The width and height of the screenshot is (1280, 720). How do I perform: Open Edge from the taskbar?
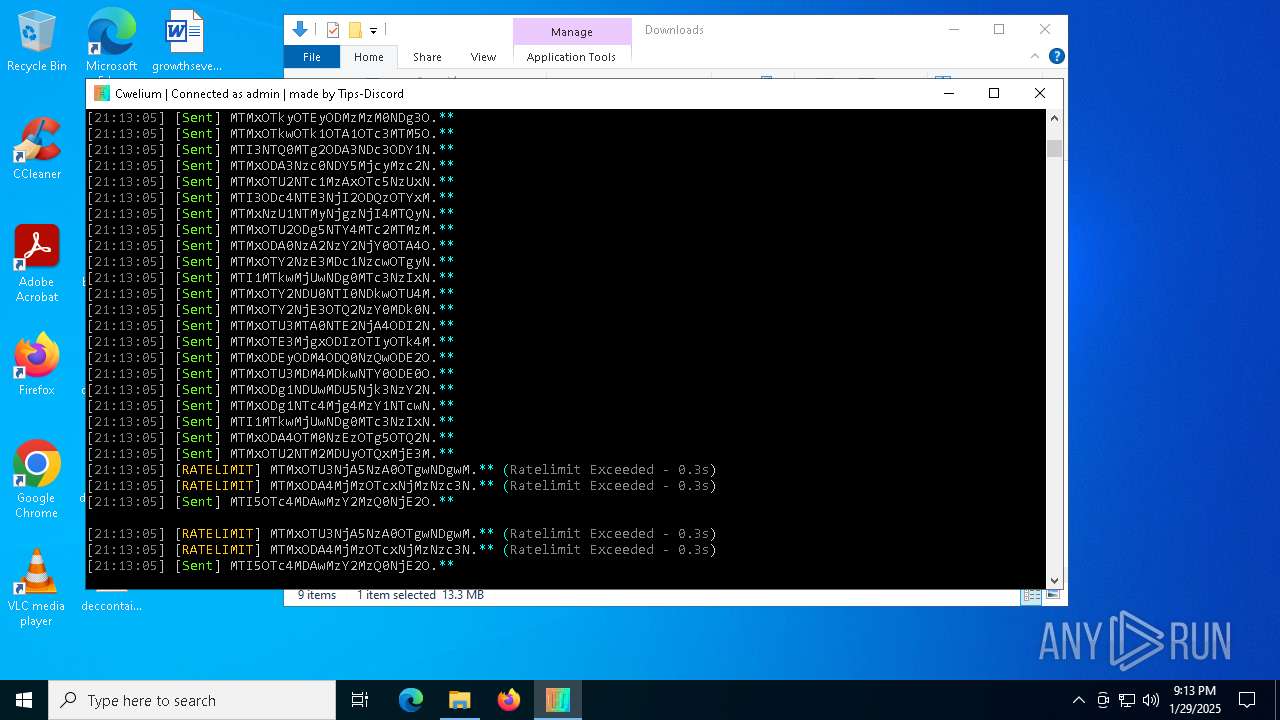(x=411, y=700)
